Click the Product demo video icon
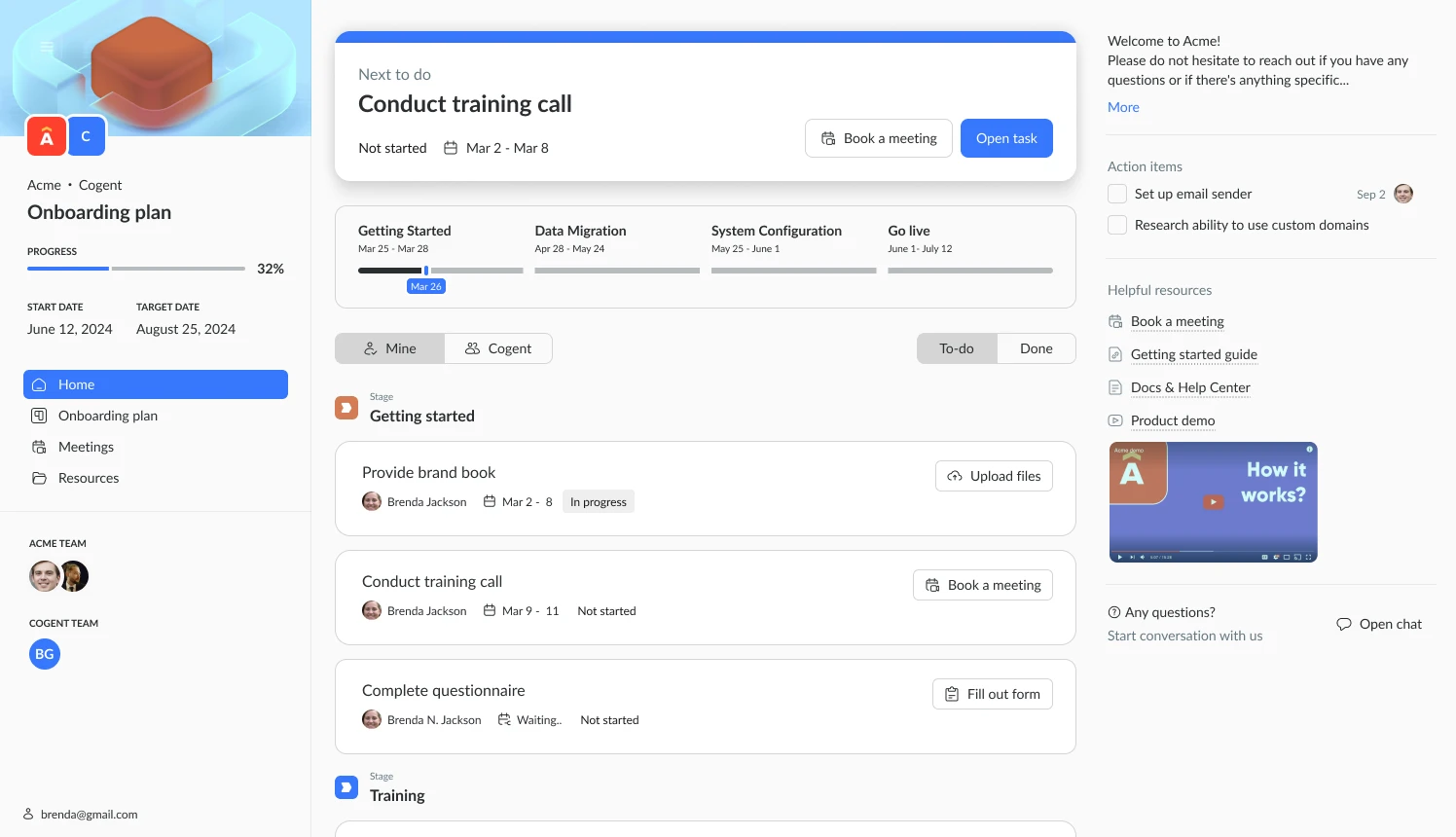The width and height of the screenshot is (1456, 837). click(1115, 420)
